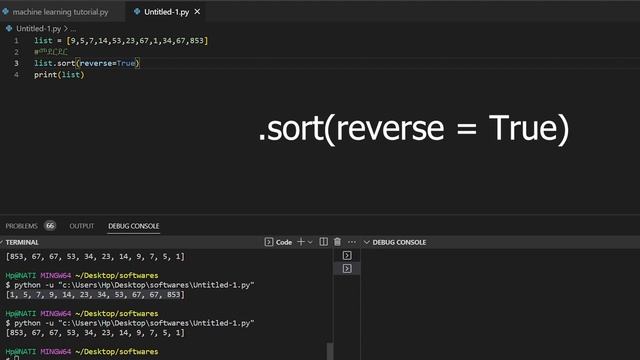The width and height of the screenshot is (640, 360).
Task: Close the Untitled-1.py tab
Action: tap(197, 12)
